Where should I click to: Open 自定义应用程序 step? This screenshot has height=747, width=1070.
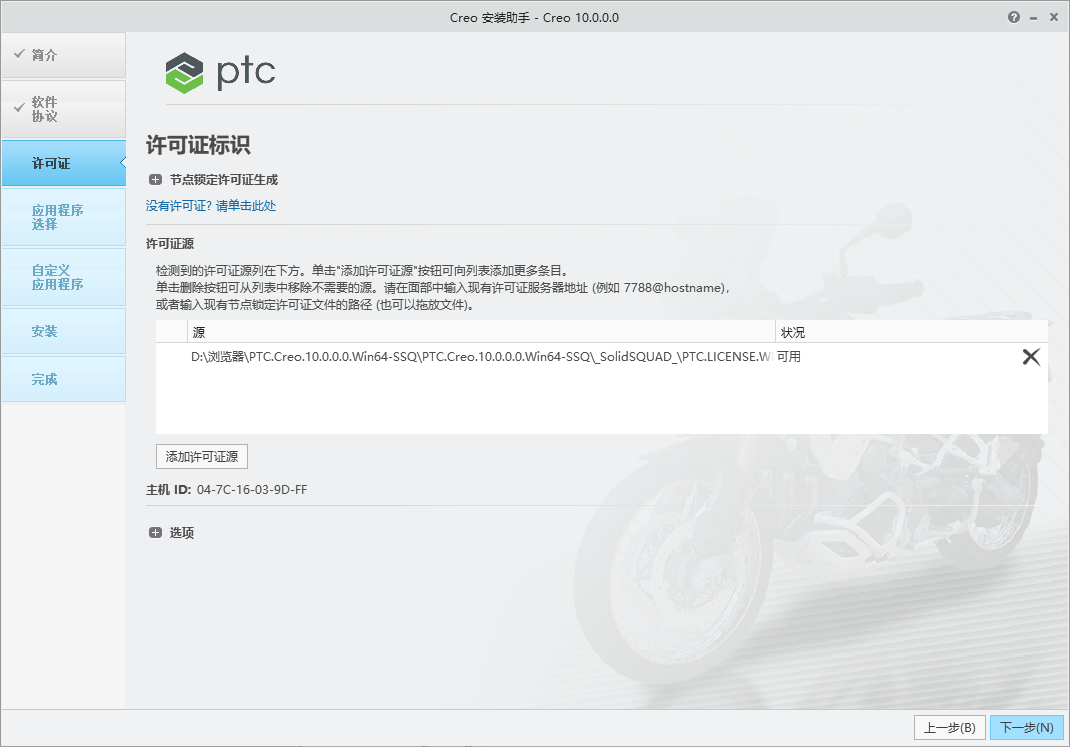[63, 277]
